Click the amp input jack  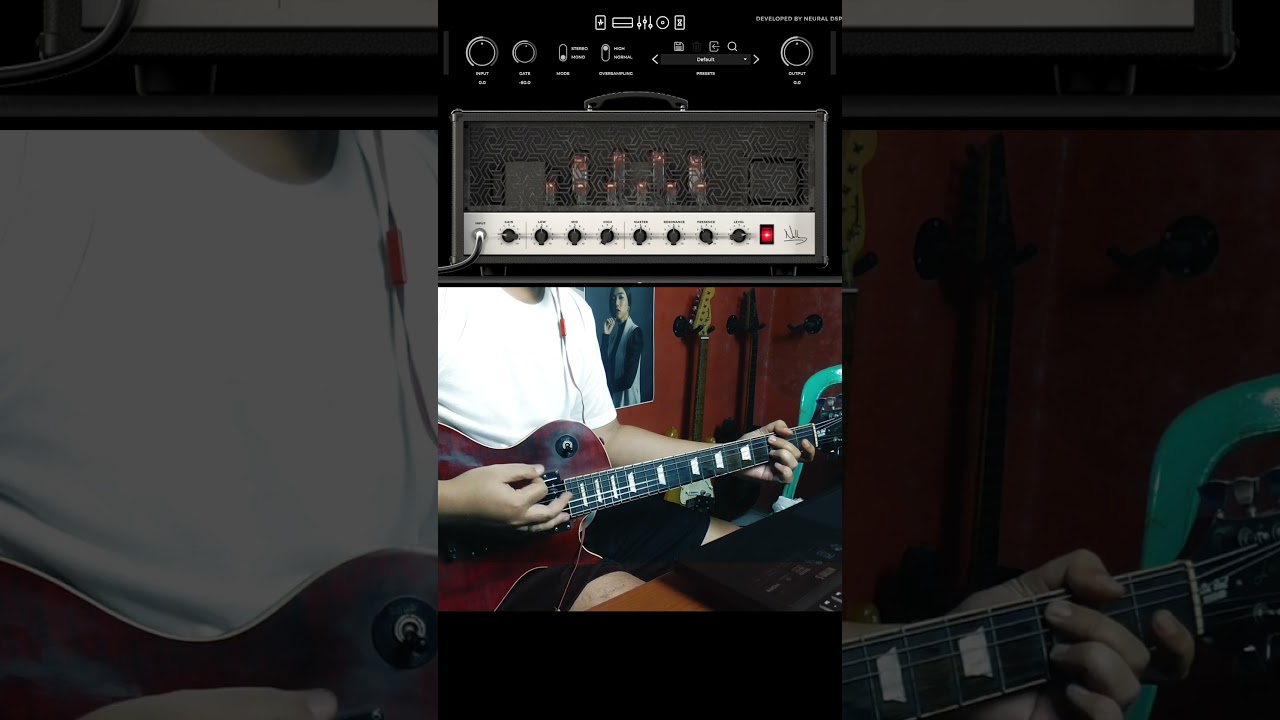pyautogui.click(x=479, y=237)
